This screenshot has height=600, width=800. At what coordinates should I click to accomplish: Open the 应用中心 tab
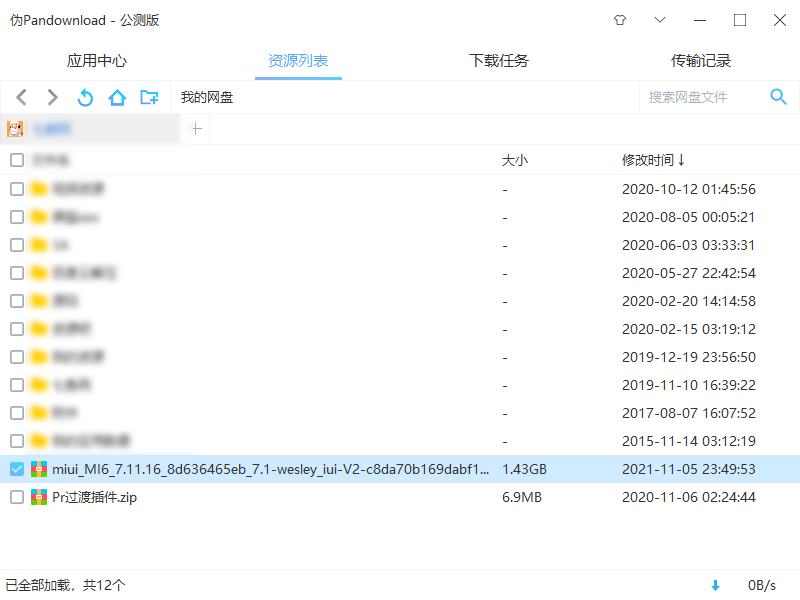coord(96,60)
